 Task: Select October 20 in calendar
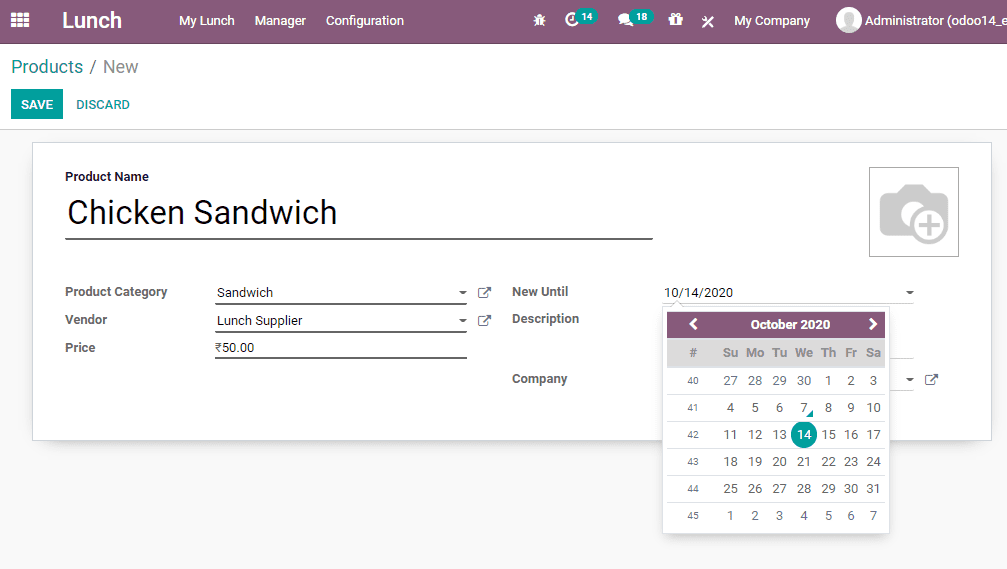780,462
